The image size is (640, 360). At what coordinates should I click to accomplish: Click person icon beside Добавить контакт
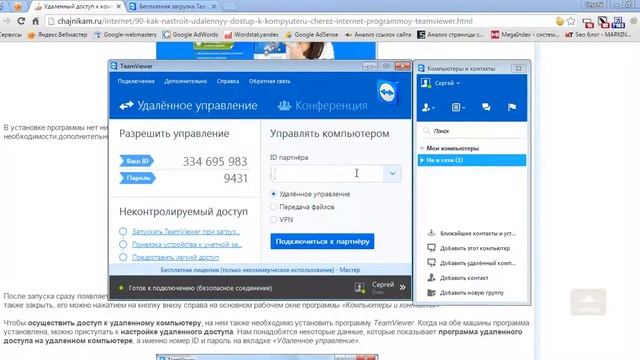click(x=431, y=278)
